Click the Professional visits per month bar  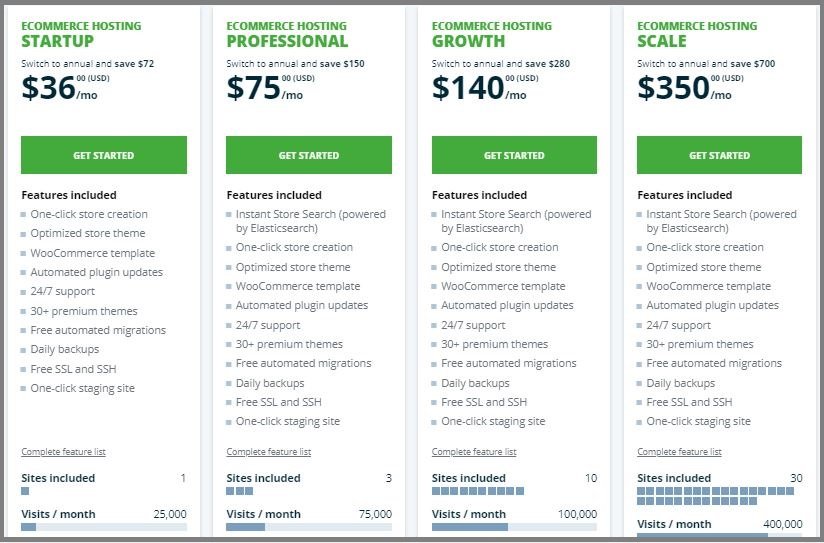pos(309,527)
